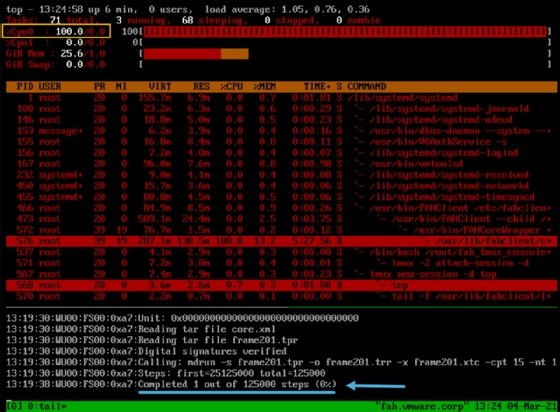Image resolution: width=560 pixels, height=412 pixels.
Task: Select the systemd-journald process row
Action: [x=281, y=109]
